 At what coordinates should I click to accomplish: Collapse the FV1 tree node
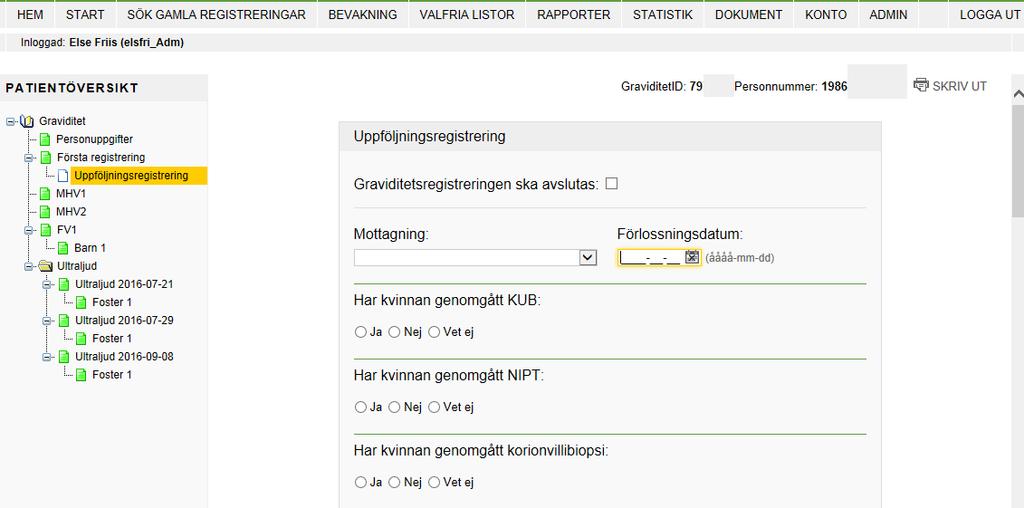pyautogui.click(x=29, y=230)
